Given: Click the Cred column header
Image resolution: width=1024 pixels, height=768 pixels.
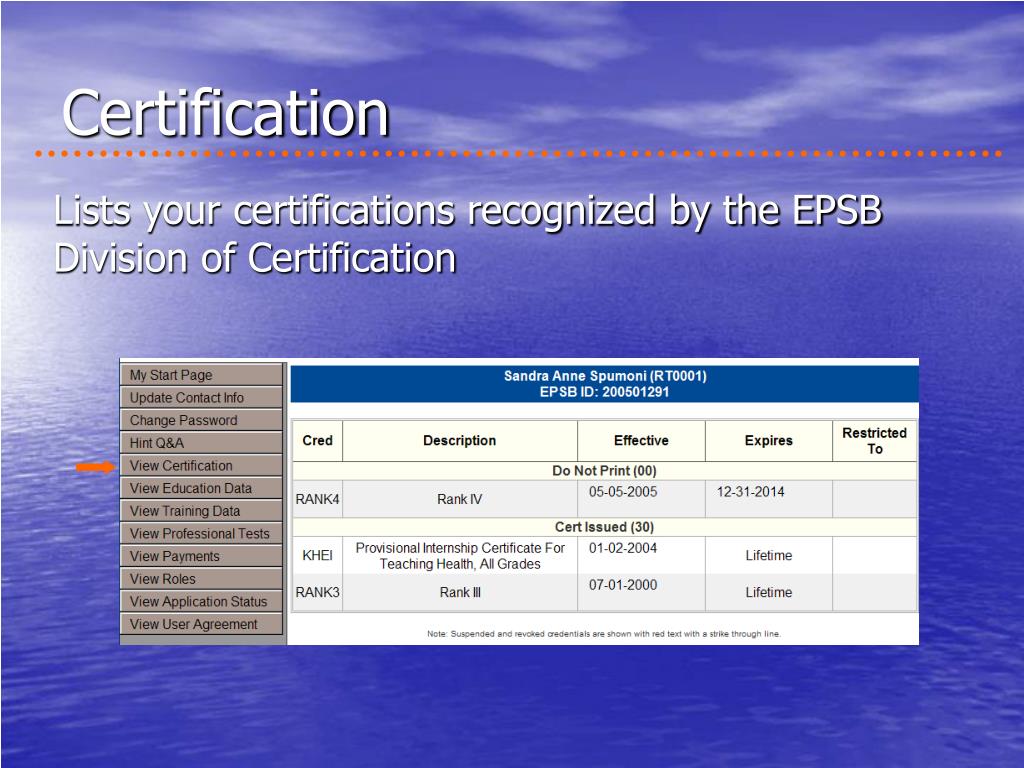Looking at the screenshot, I should 317,441.
